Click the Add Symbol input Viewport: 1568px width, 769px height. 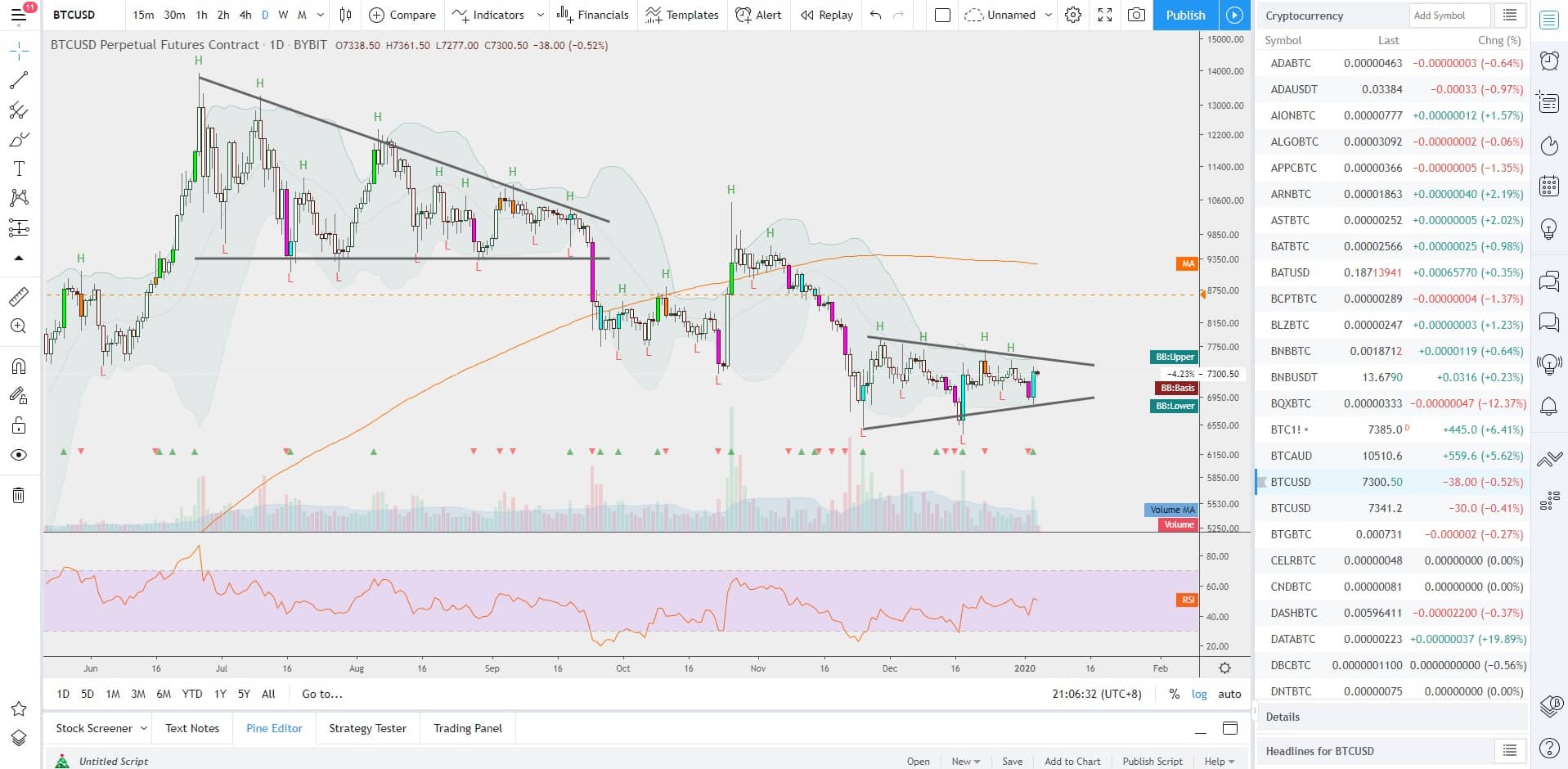1450,15
